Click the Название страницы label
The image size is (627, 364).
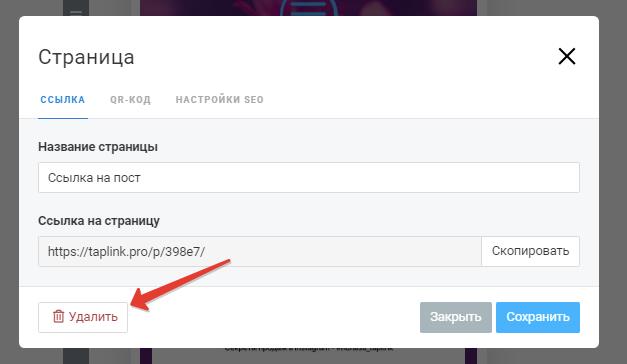98,147
